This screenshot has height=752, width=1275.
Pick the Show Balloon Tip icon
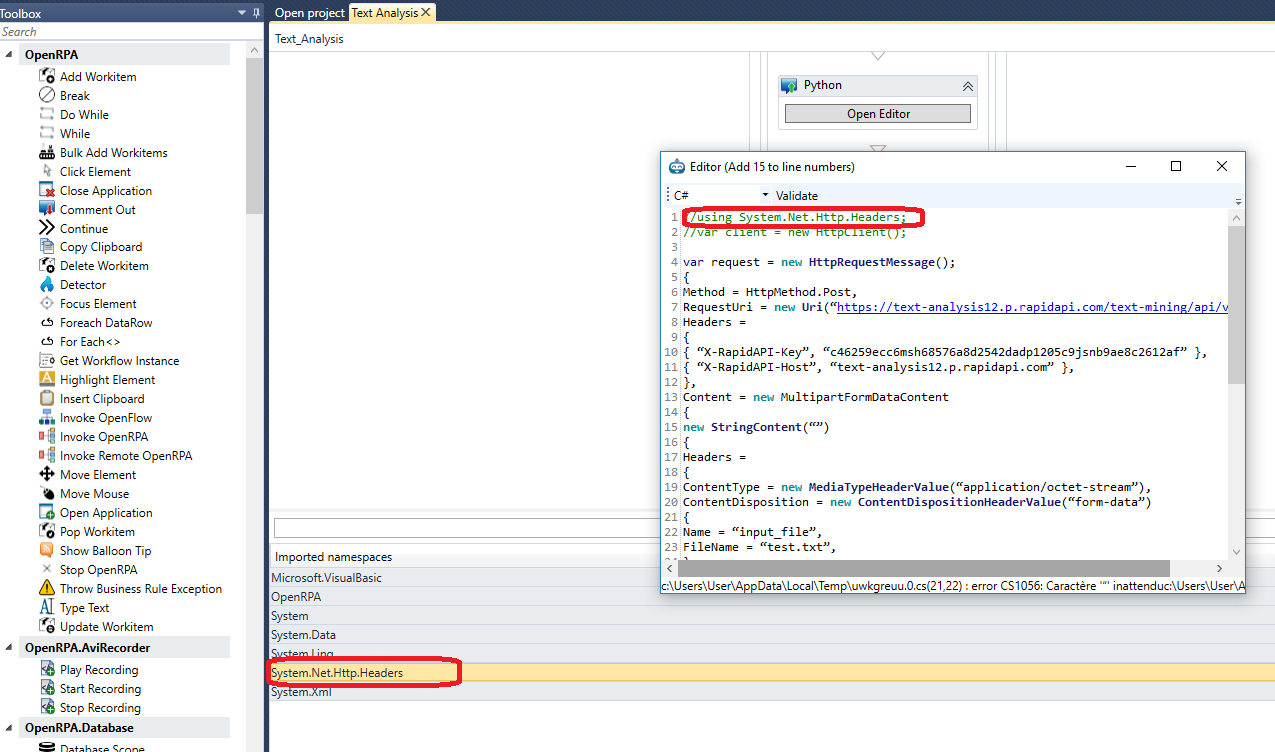(x=46, y=550)
